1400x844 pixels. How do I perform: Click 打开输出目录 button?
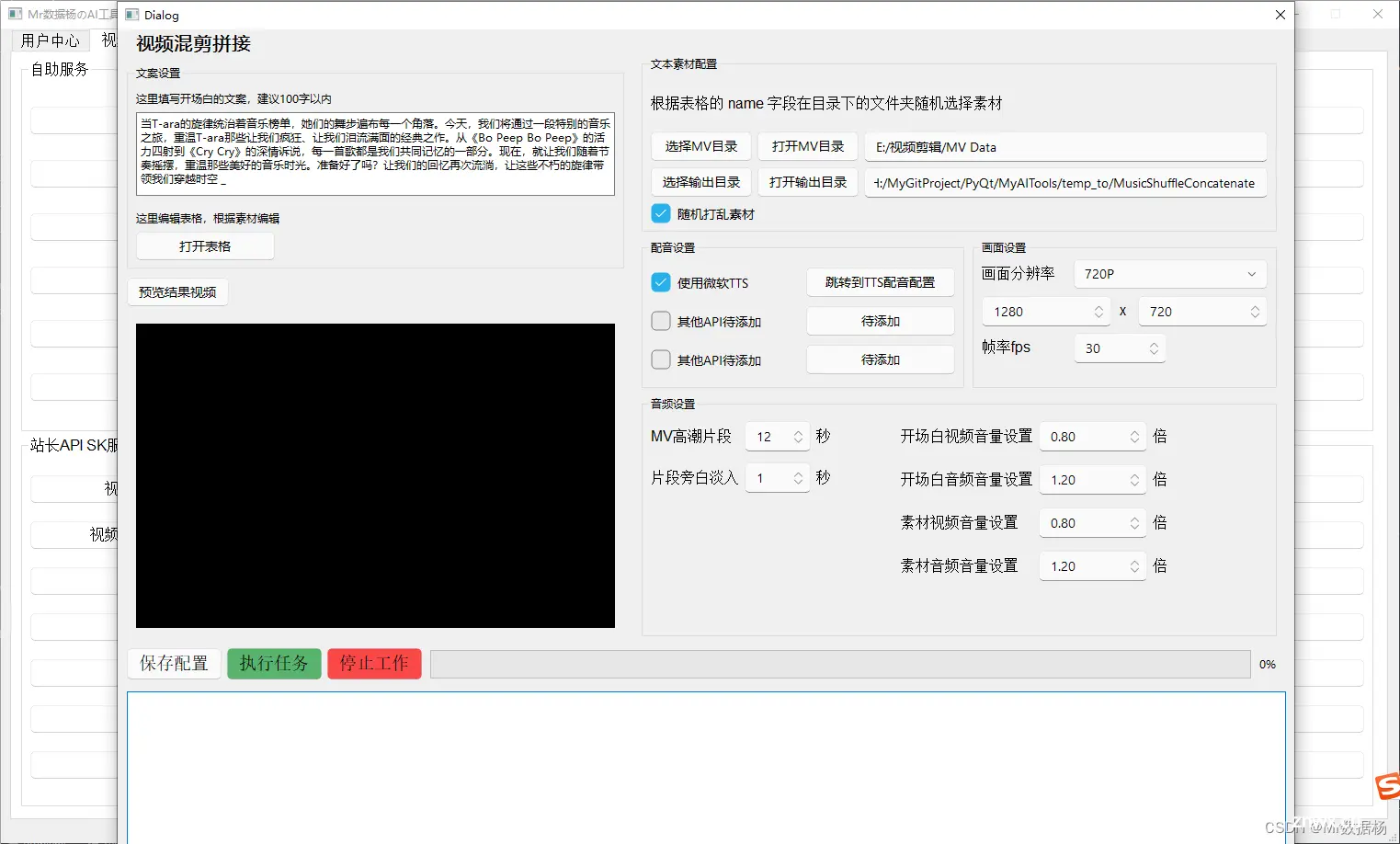pos(808,182)
